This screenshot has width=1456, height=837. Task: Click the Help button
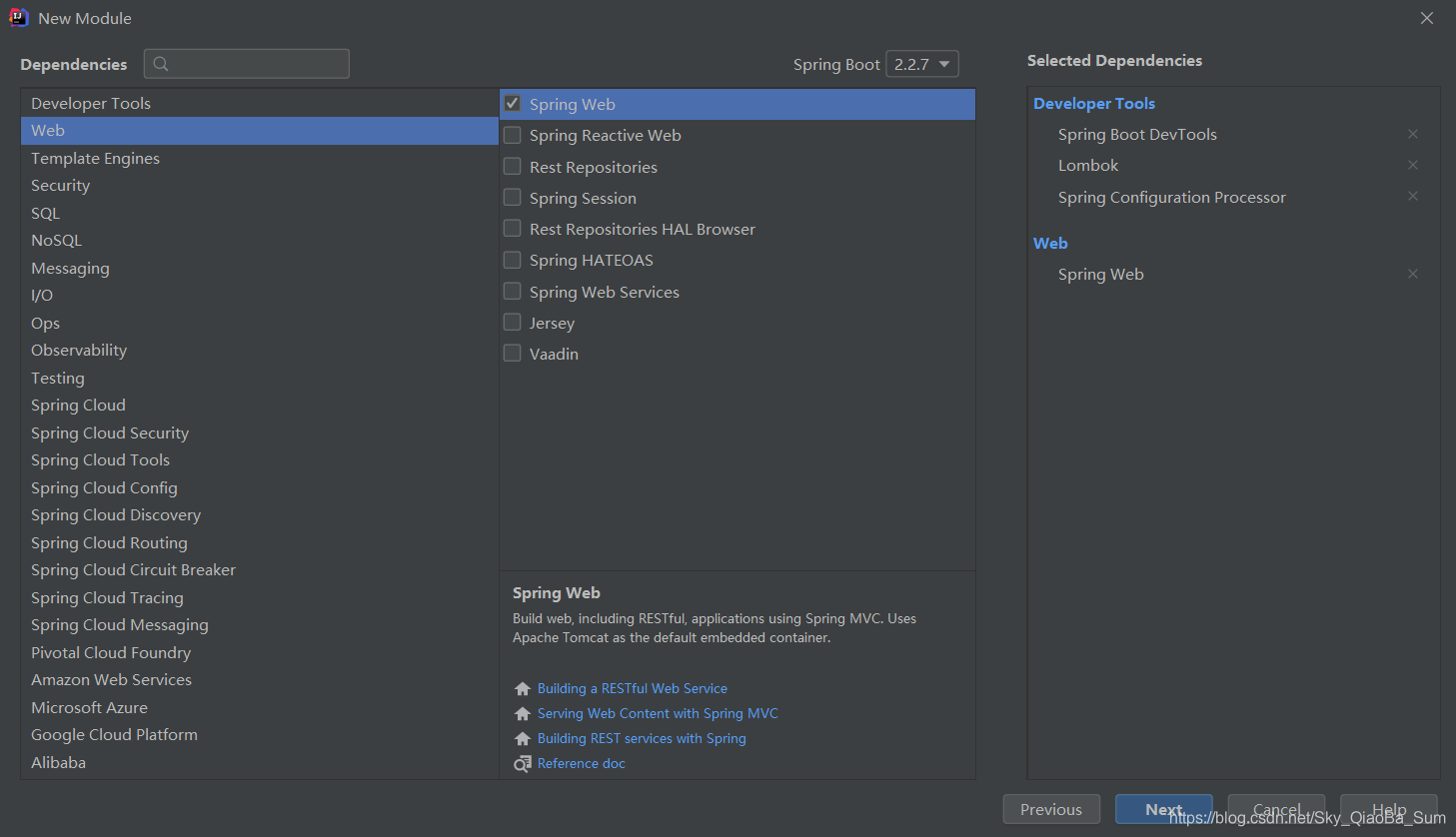coord(1389,810)
